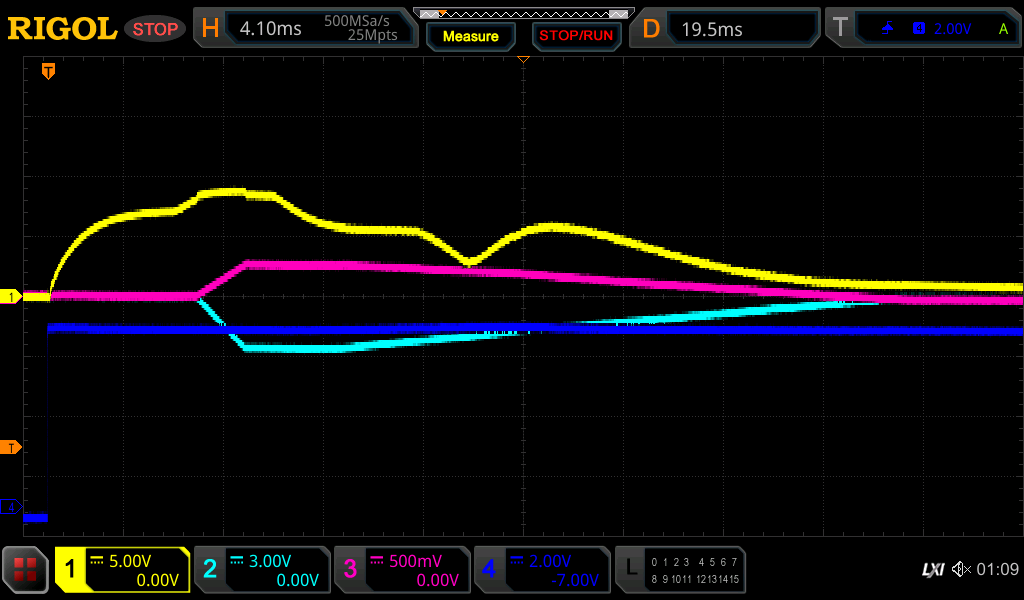Click the orange trigger level marker on left edge
The height and width of the screenshot is (600, 1024).
(12, 447)
